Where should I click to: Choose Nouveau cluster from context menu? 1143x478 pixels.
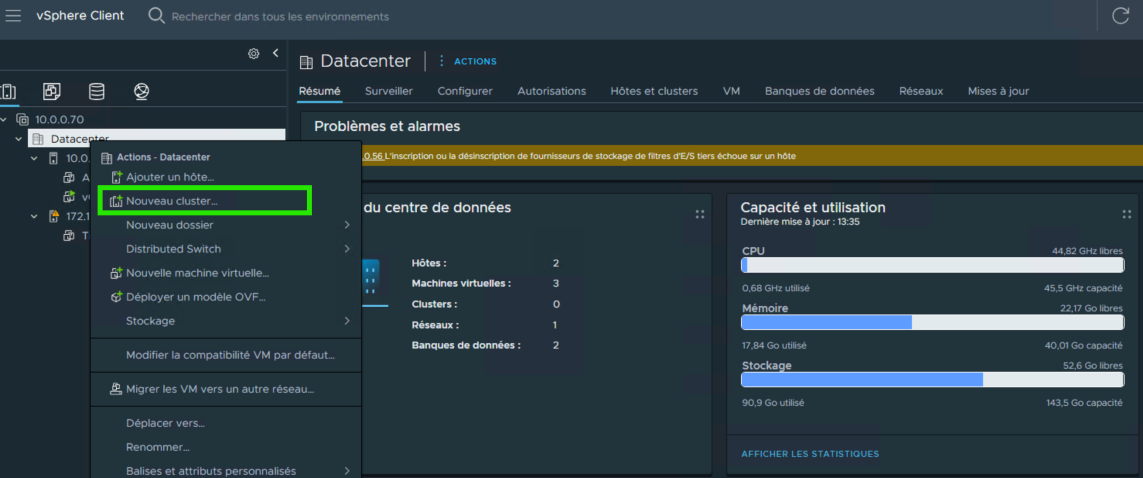[171, 201]
